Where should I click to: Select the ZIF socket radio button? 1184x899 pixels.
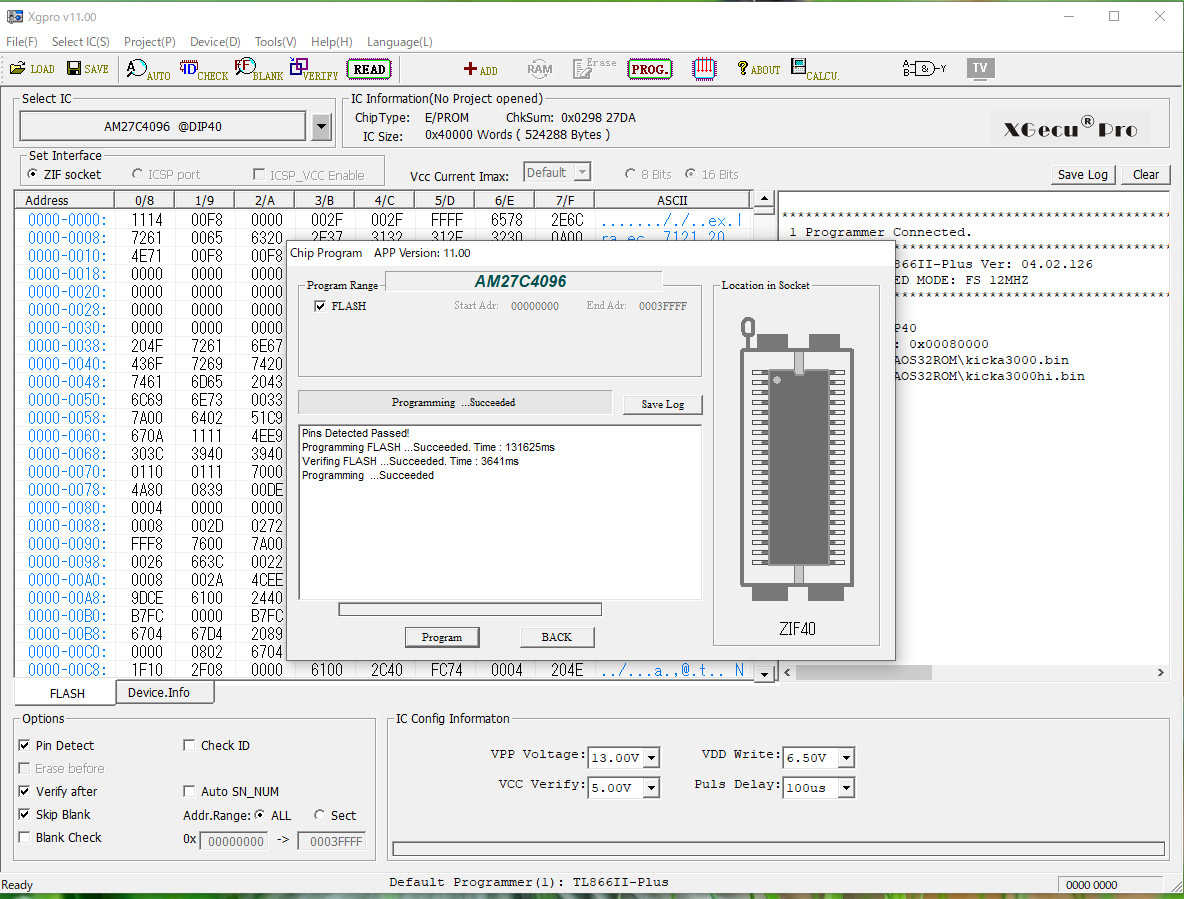coord(32,174)
